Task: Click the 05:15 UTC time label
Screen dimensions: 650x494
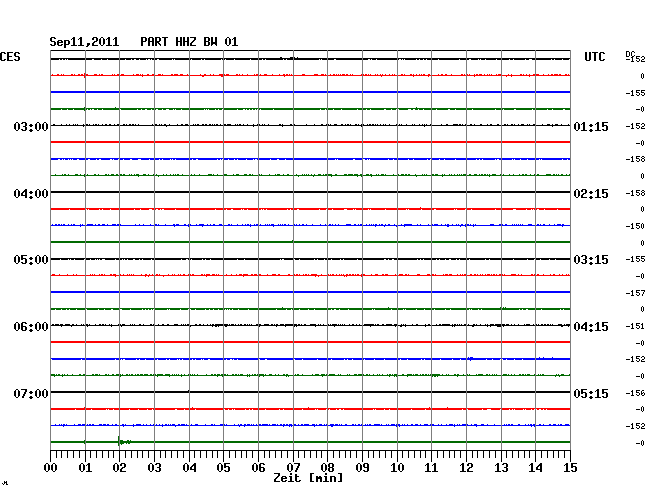Action: coord(590,394)
